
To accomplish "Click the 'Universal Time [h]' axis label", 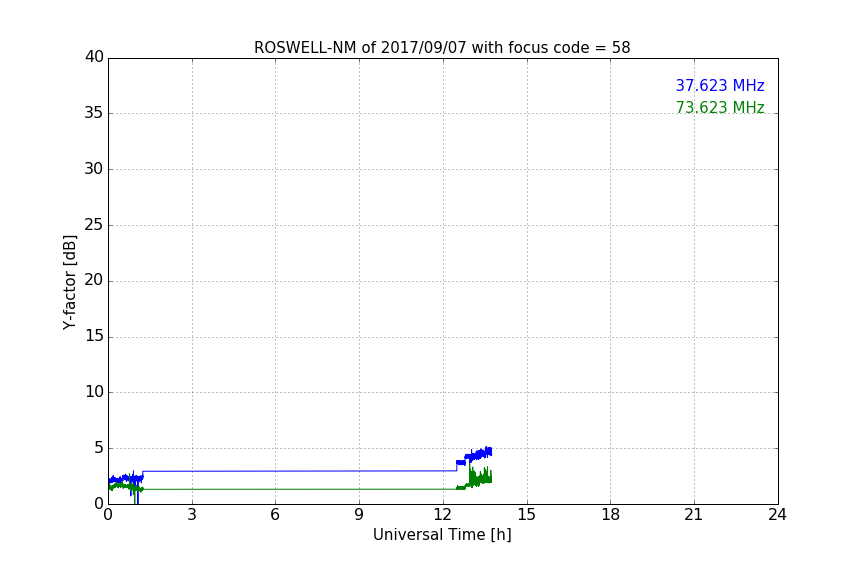I will [442, 535].
